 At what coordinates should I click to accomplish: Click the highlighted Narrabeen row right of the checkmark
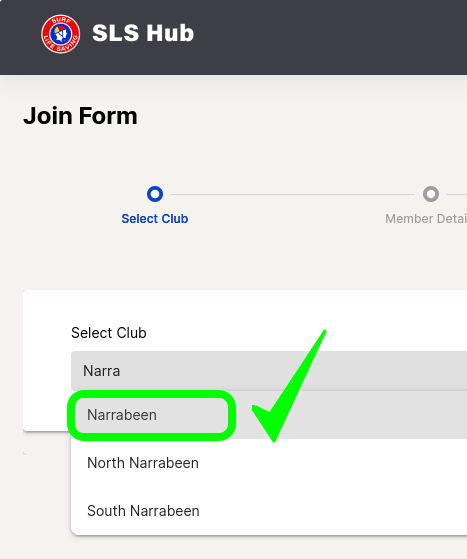392,415
